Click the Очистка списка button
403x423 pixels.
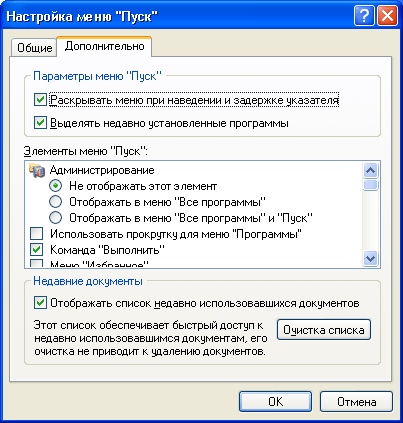[x=324, y=330]
